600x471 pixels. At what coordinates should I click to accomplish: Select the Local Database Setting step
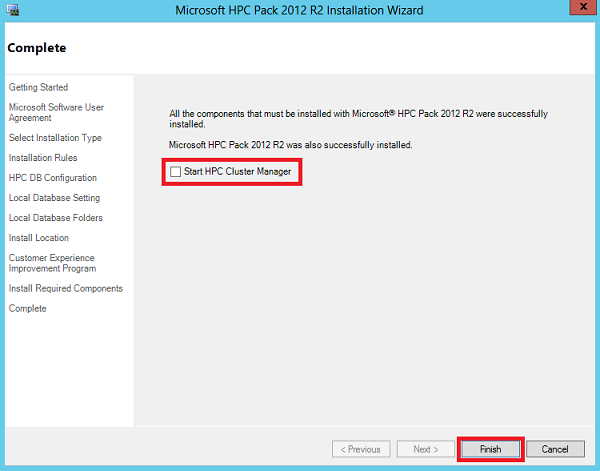point(54,198)
